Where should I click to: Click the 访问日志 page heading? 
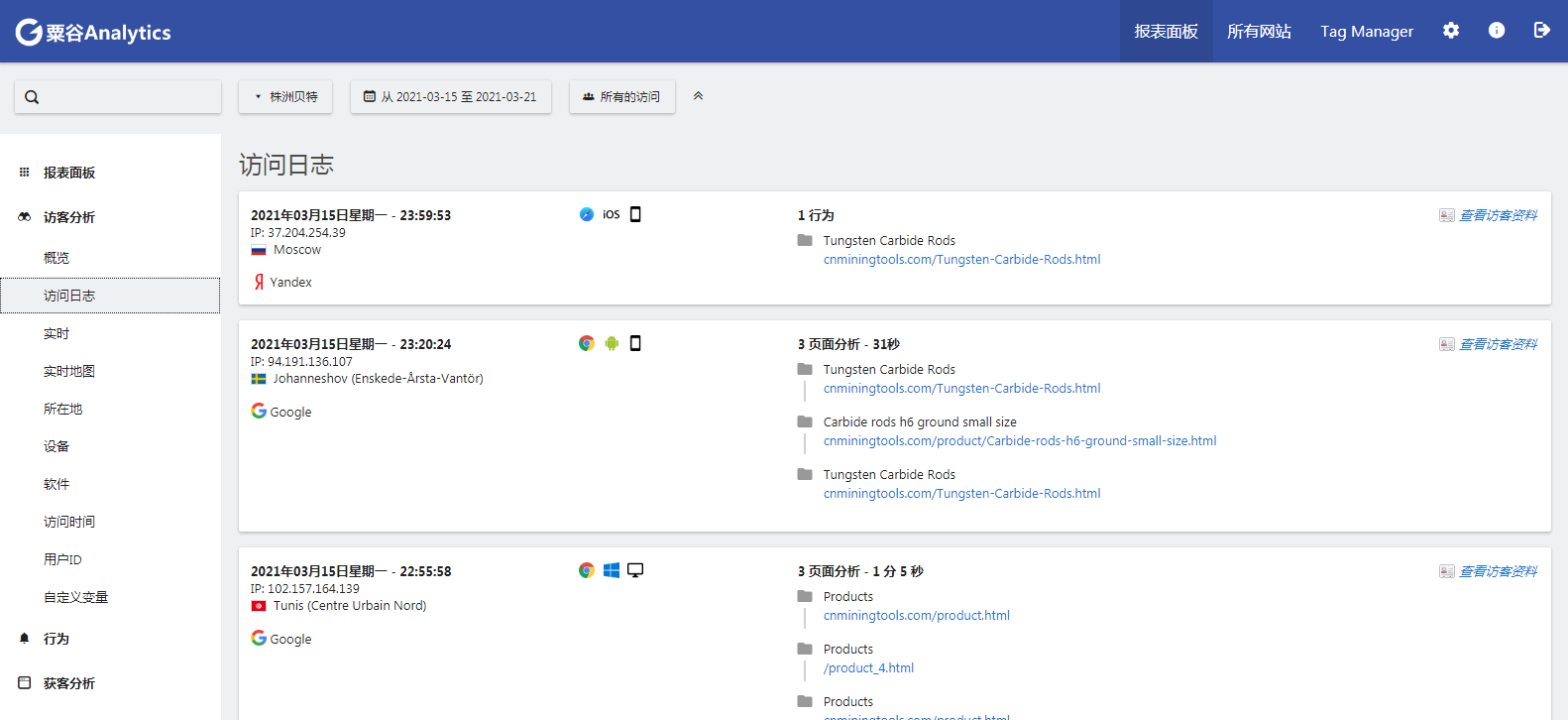(x=286, y=165)
